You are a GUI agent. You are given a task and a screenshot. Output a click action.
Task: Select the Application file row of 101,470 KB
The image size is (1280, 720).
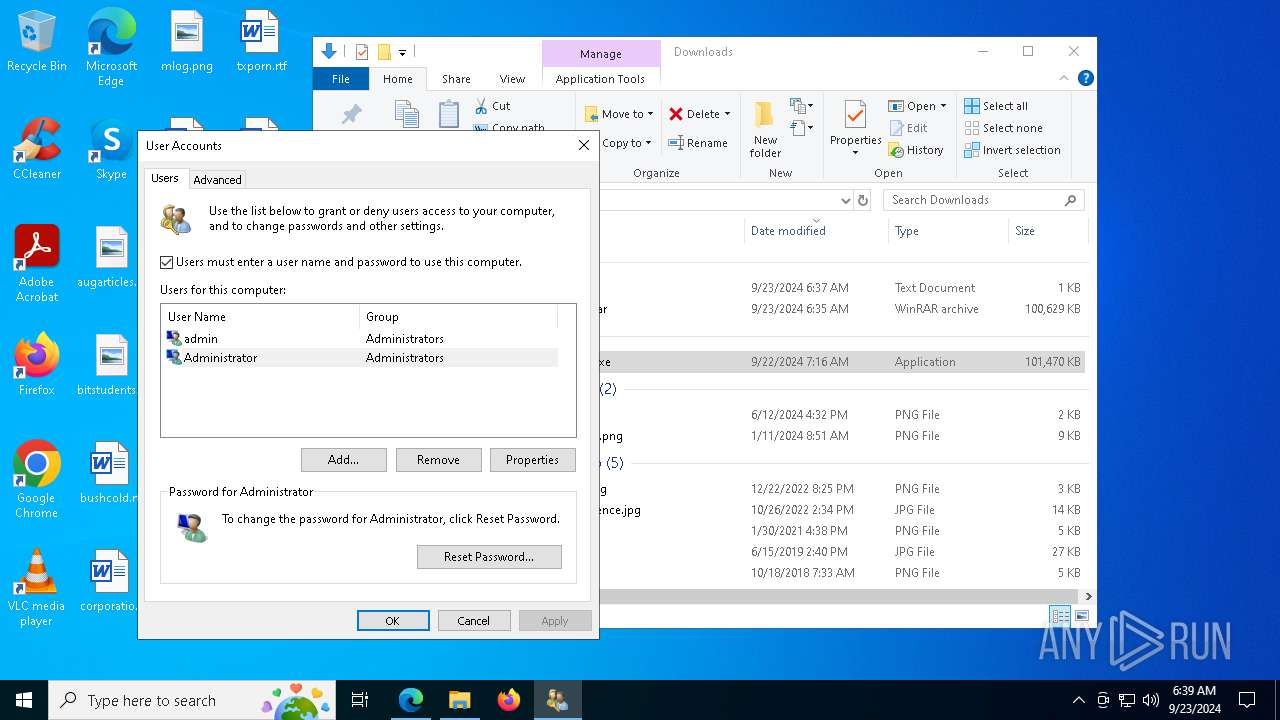click(x=842, y=362)
